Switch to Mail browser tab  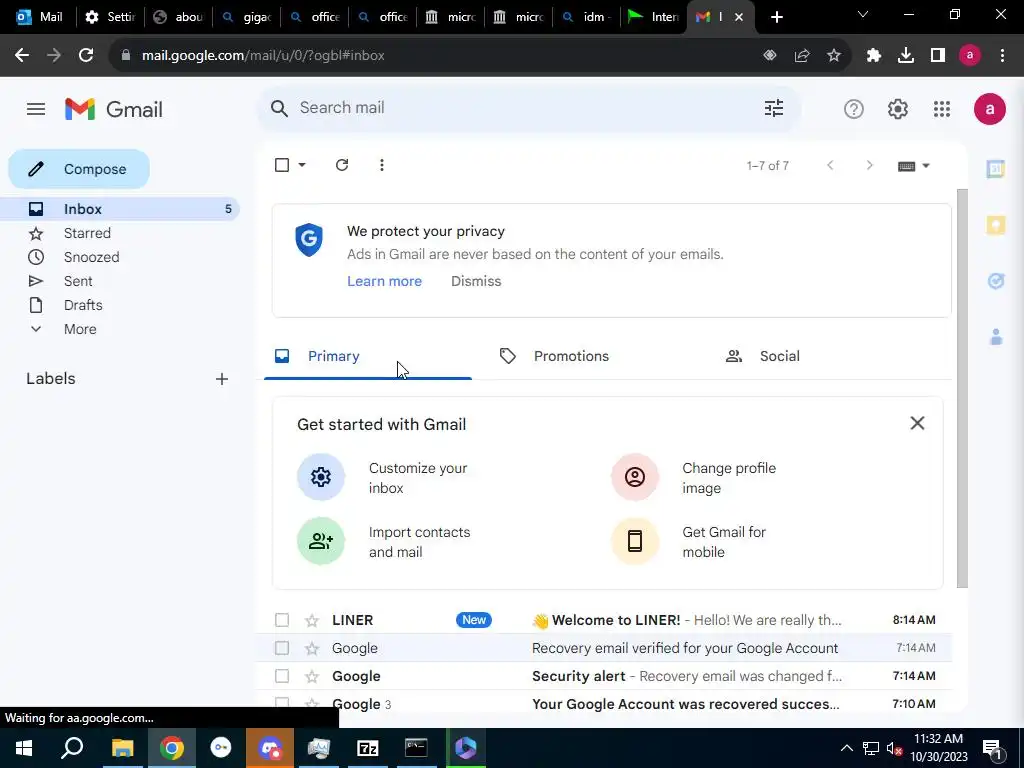pyautogui.click(x=39, y=17)
